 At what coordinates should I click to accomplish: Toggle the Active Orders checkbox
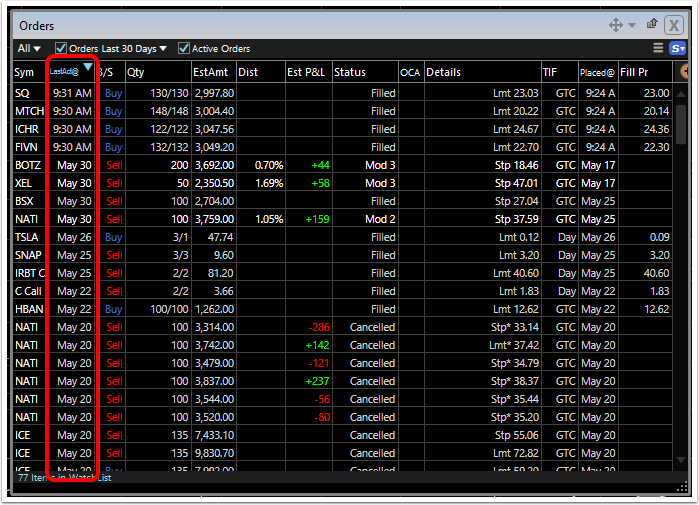pyautogui.click(x=184, y=48)
